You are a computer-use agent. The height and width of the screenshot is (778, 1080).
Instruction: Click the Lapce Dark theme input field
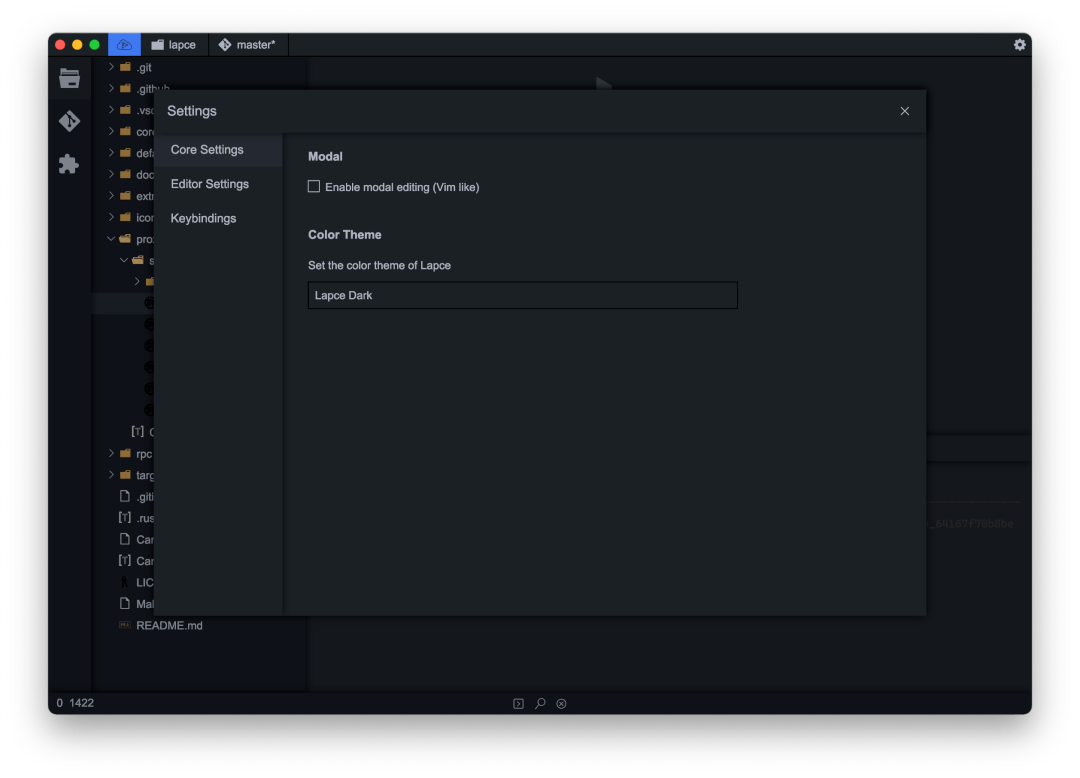(x=522, y=295)
